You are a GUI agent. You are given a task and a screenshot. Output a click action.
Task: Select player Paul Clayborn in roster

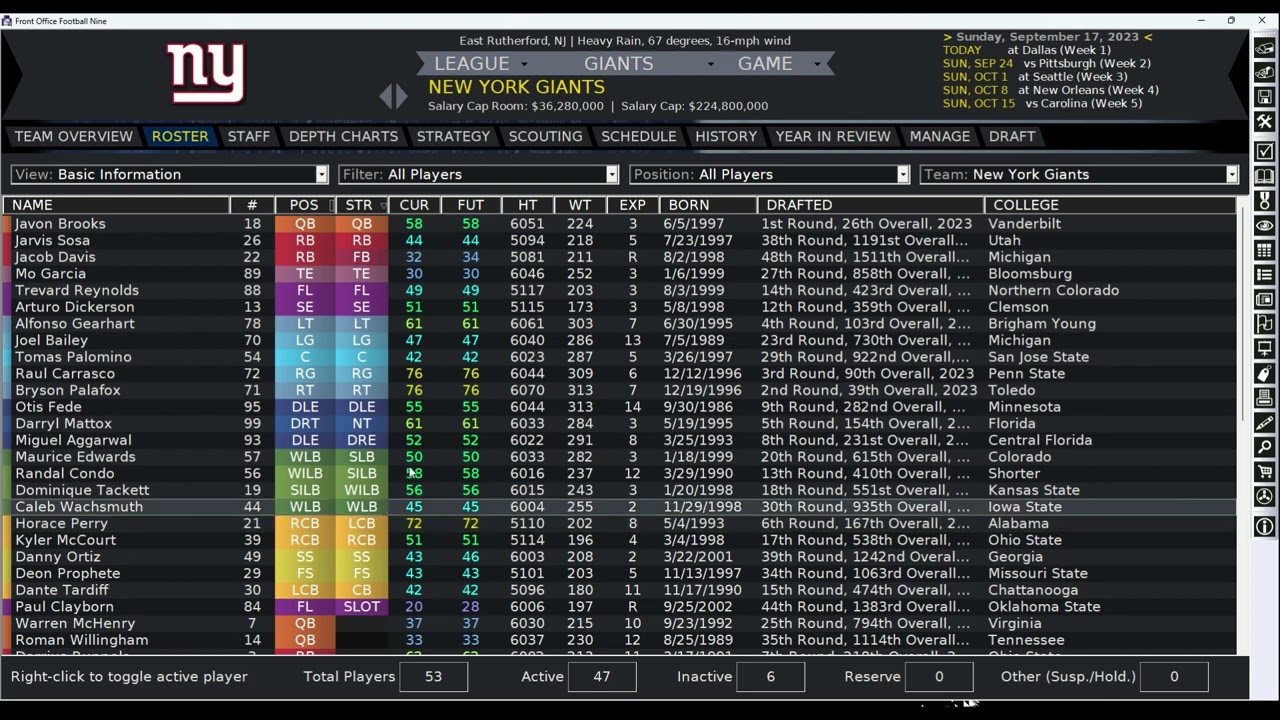coord(620,607)
